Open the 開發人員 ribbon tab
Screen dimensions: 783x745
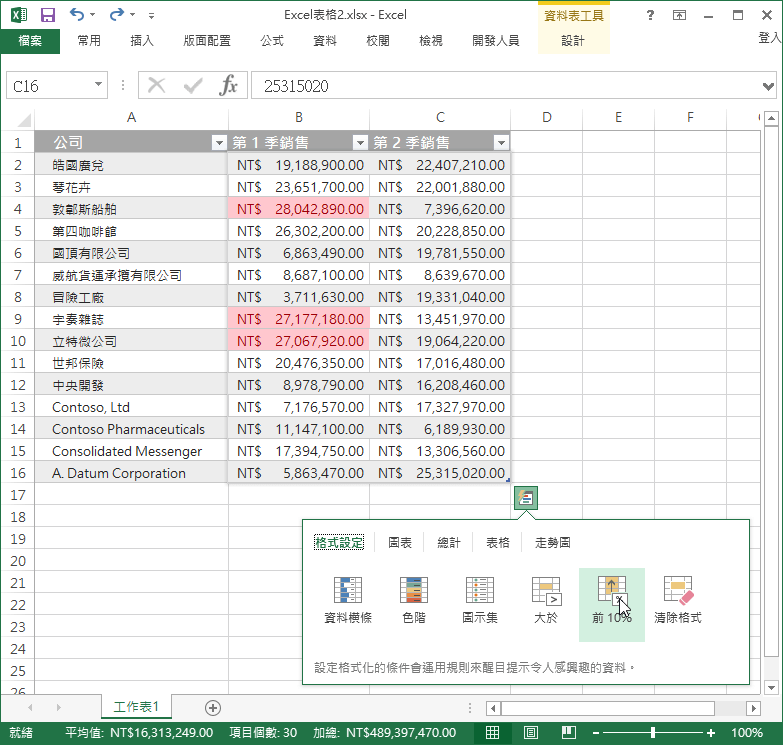[495, 40]
